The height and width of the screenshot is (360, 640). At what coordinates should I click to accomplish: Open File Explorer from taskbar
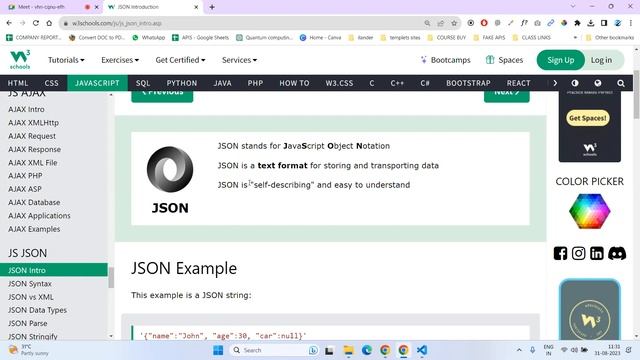(348, 350)
